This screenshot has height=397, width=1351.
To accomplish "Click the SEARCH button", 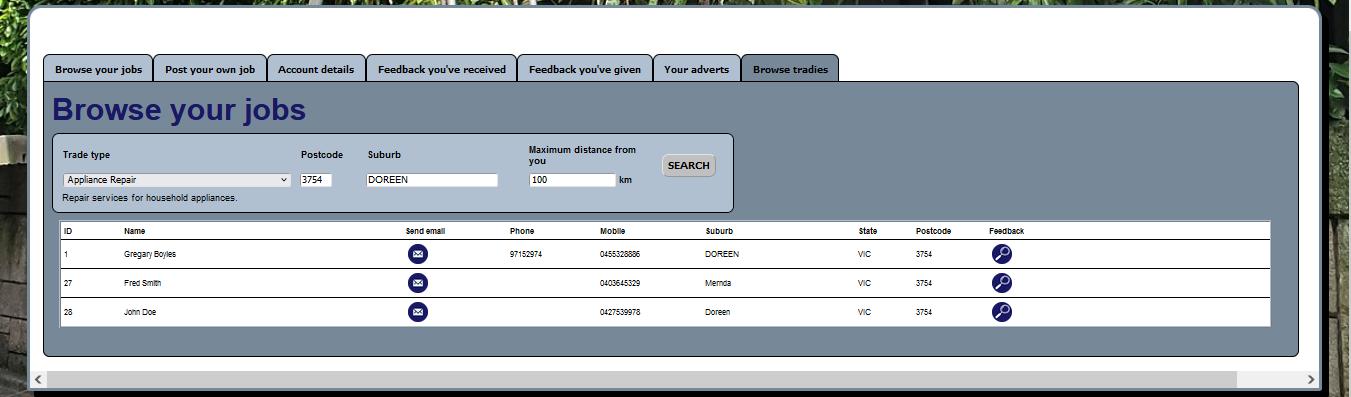I will pos(688,166).
